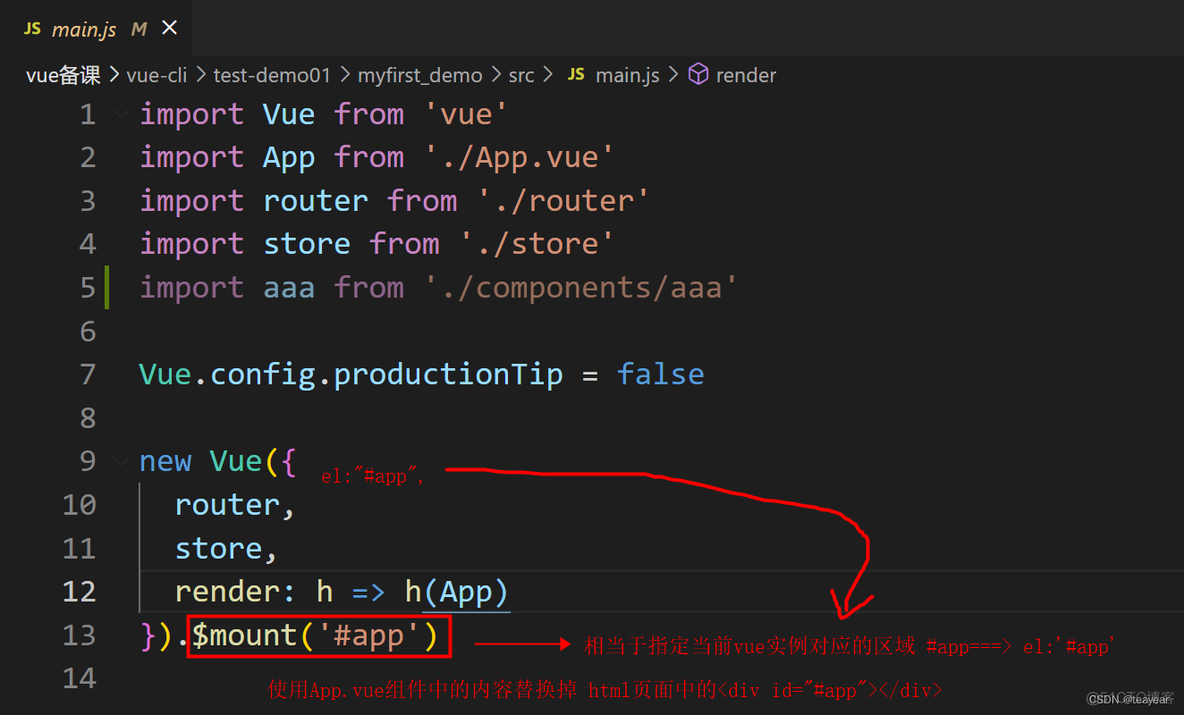Click the aaa identifier on line 5
Viewport: 1184px width, 715px height.
(288, 288)
